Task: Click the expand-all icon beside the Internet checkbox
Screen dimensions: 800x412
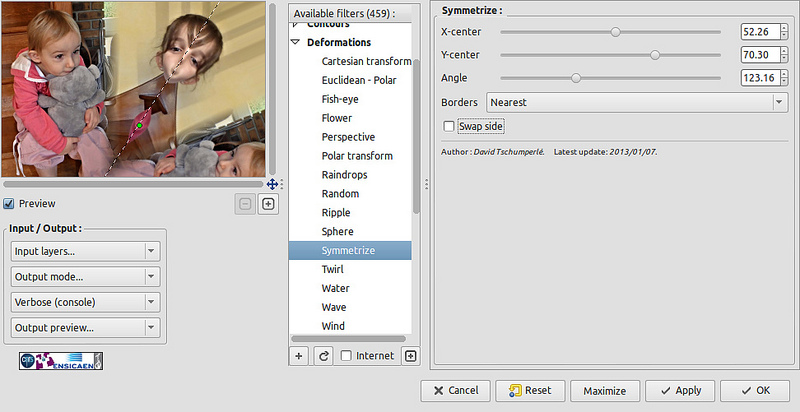Action: [x=410, y=355]
